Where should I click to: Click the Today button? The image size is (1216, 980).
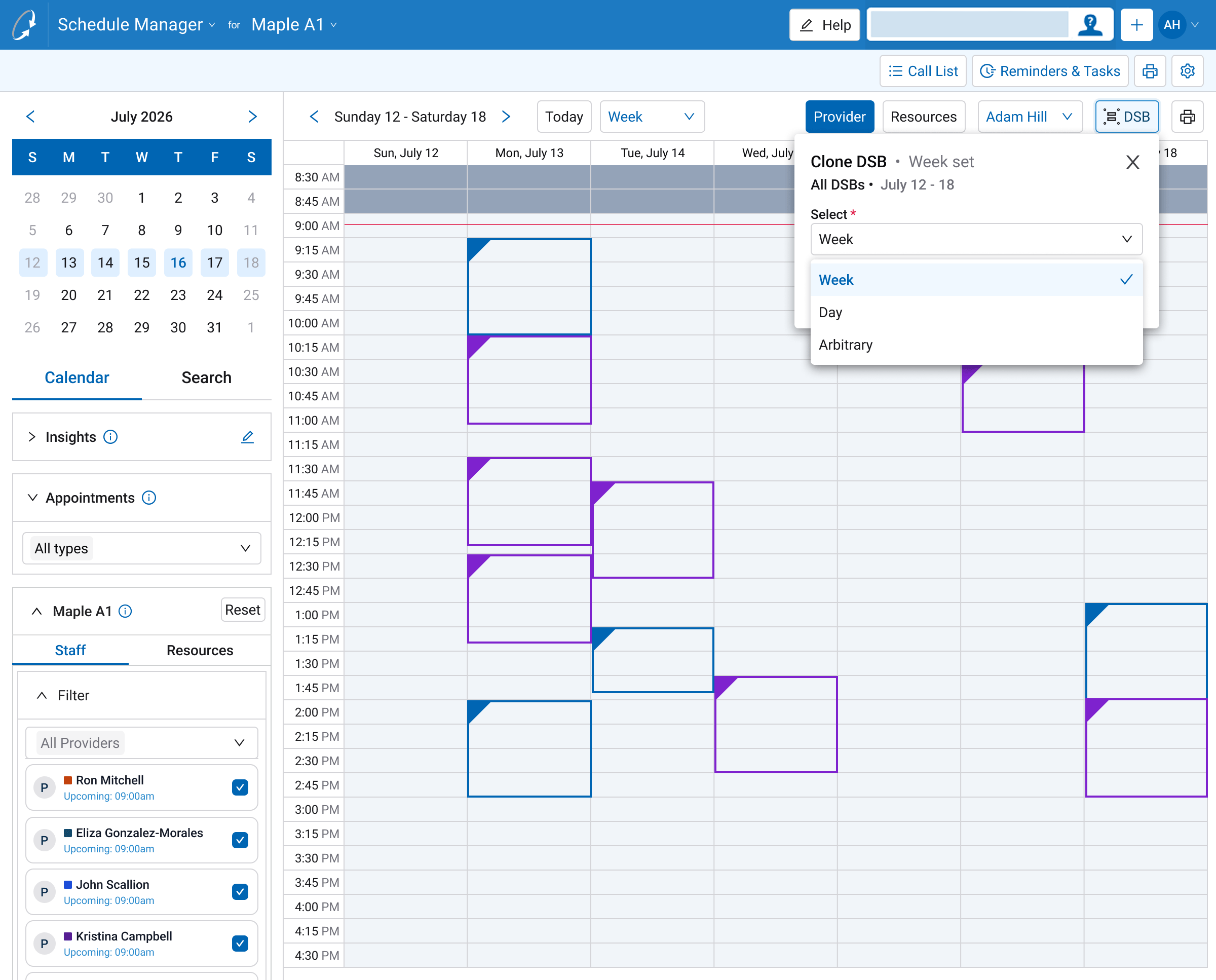click(564, 117)
